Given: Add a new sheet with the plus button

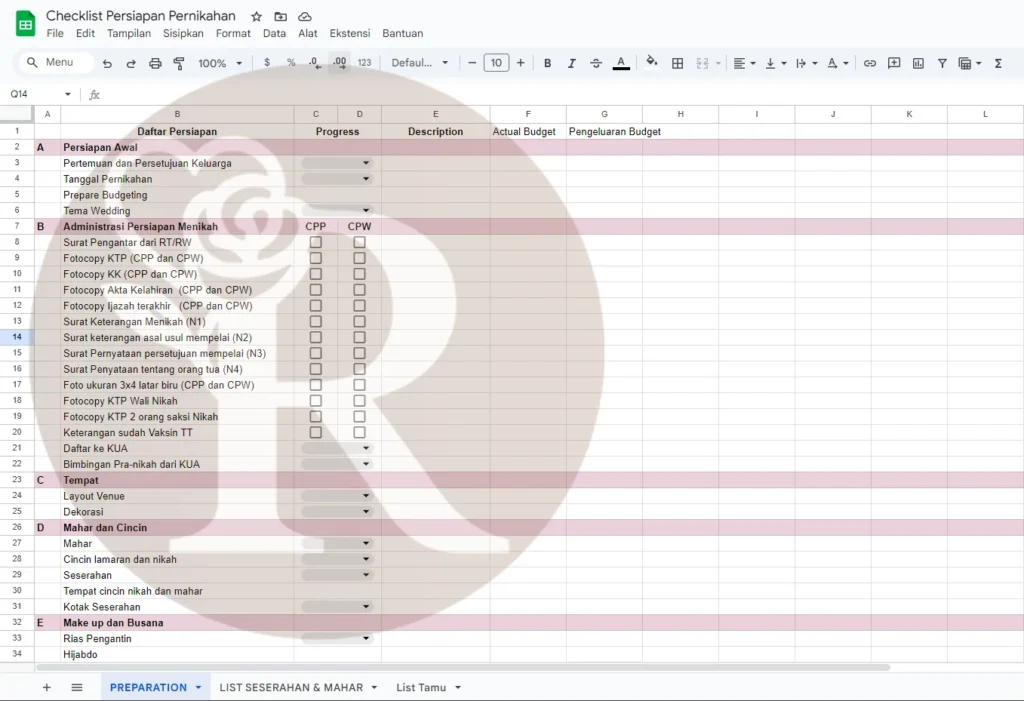Looking at the screenshot, I should pyautogui.click(x=46, y=688).
